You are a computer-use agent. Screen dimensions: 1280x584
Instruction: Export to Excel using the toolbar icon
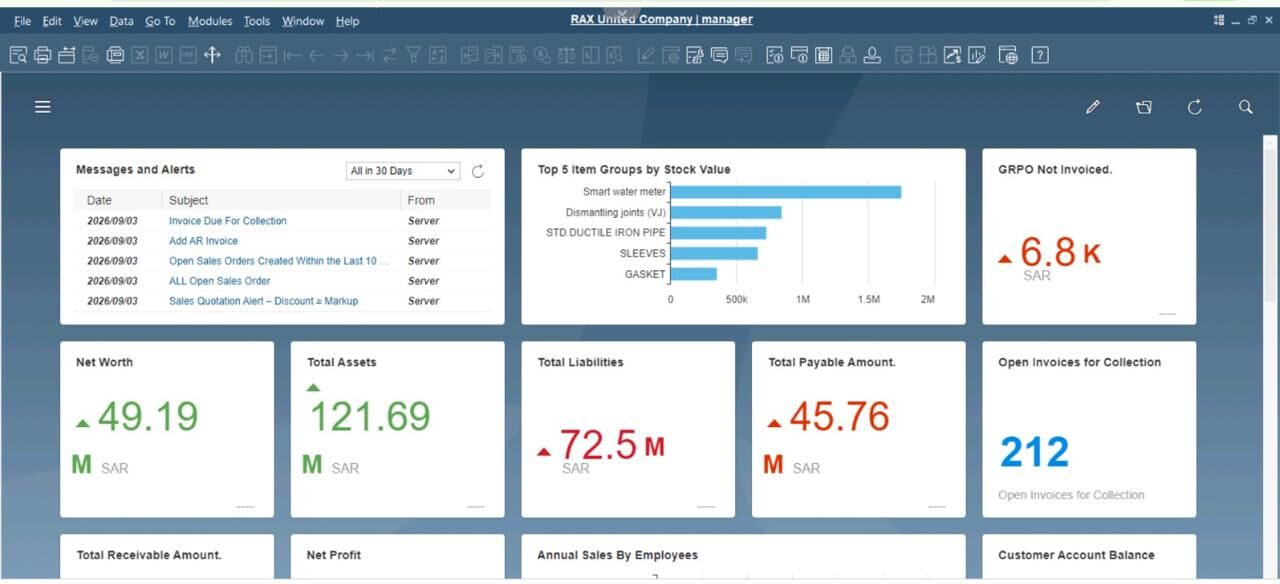point(140,55)
